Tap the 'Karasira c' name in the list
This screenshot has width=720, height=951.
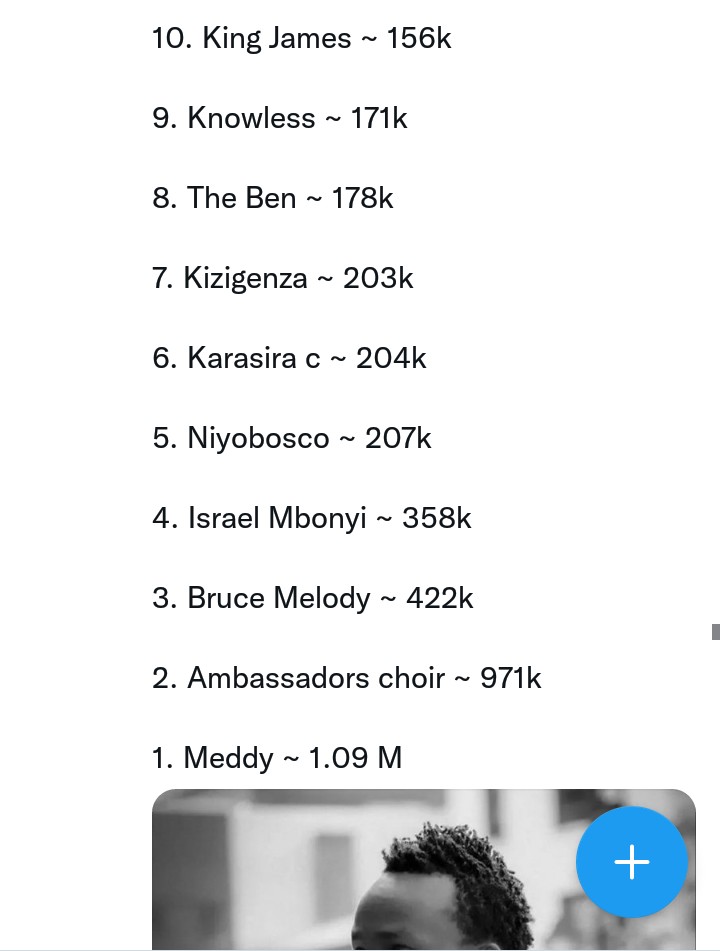254,358
